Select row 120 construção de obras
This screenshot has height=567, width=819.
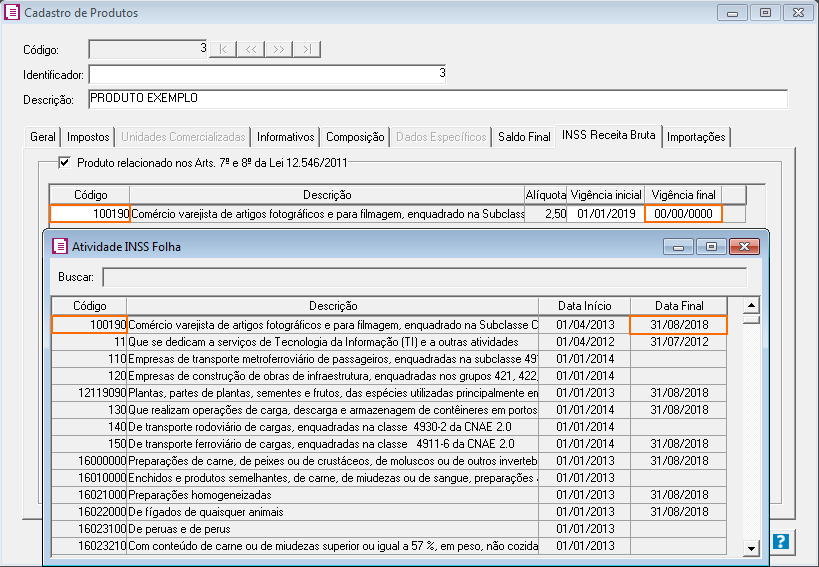389,376
